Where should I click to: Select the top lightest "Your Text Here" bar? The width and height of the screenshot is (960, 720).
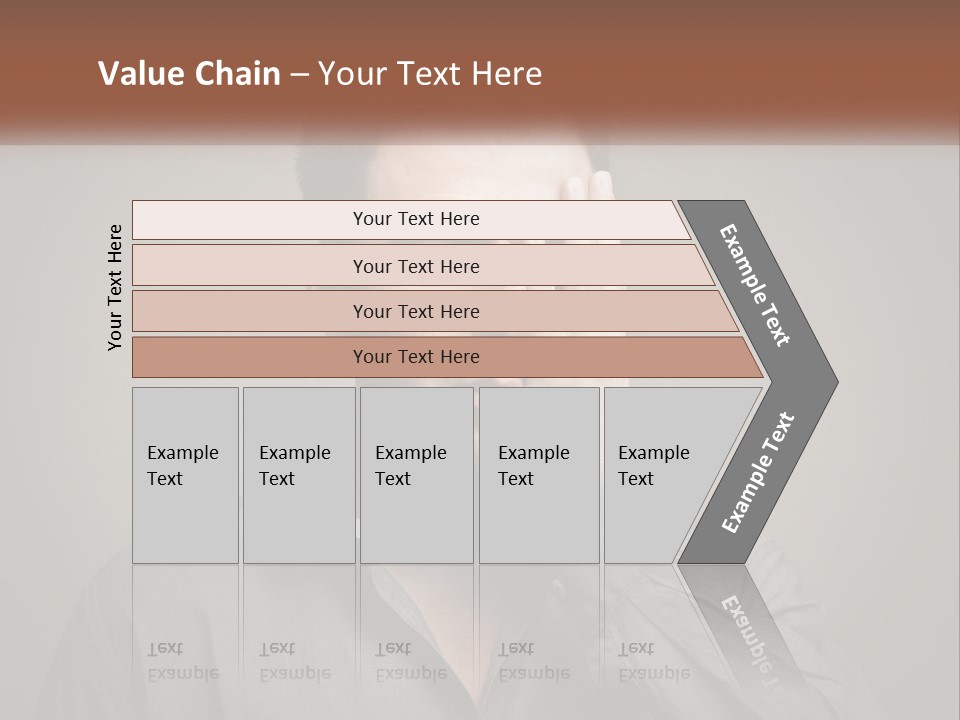[415, 219]
